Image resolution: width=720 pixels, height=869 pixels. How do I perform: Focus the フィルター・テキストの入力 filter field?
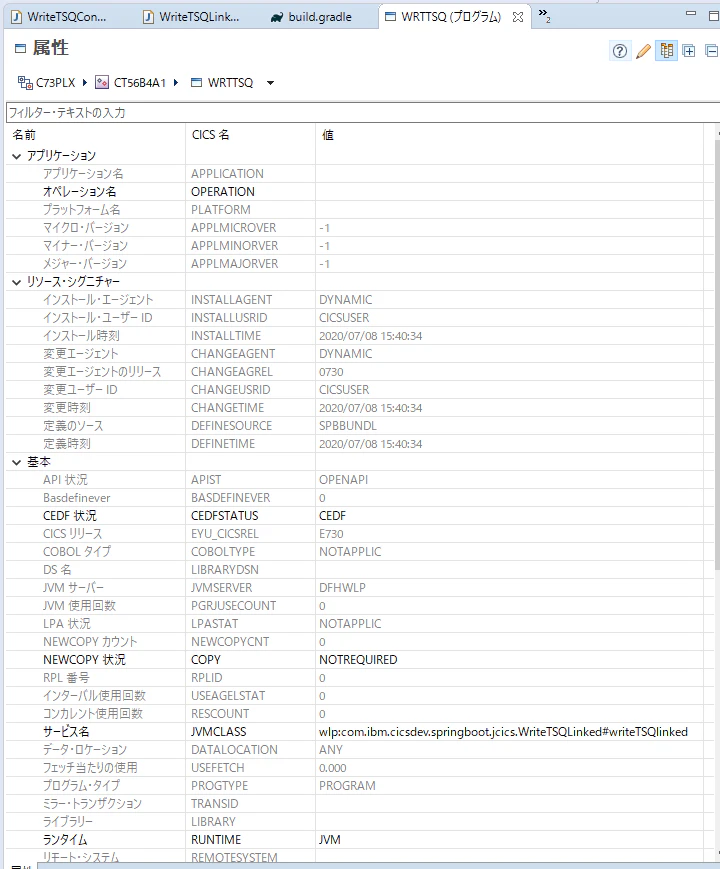[x=362, y=113]
